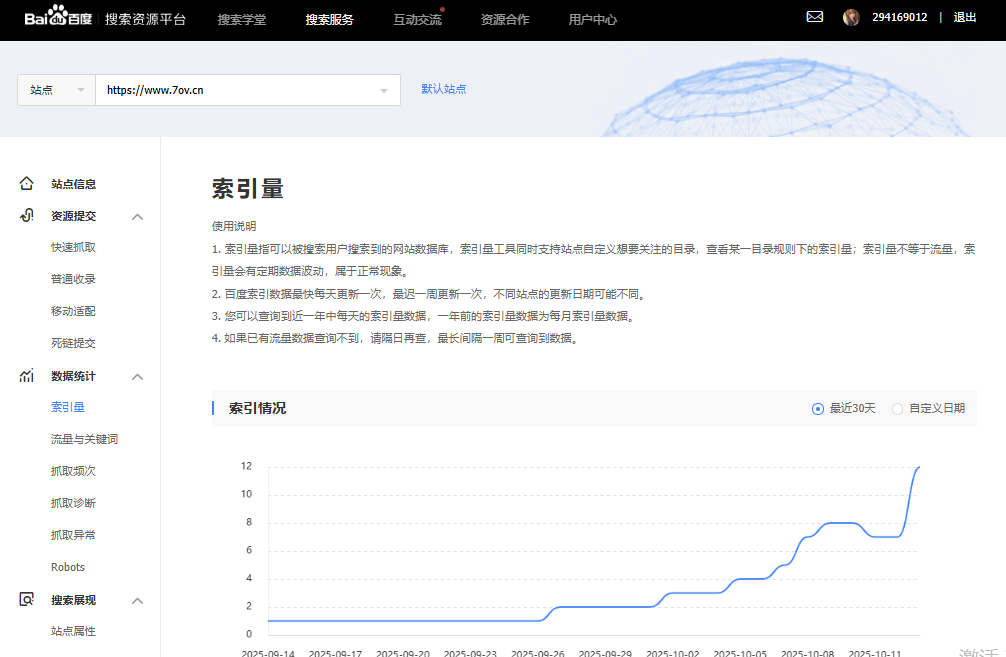
Task: Collapse the 数据统计 section chevron
Action: click(x=137, y=375)
